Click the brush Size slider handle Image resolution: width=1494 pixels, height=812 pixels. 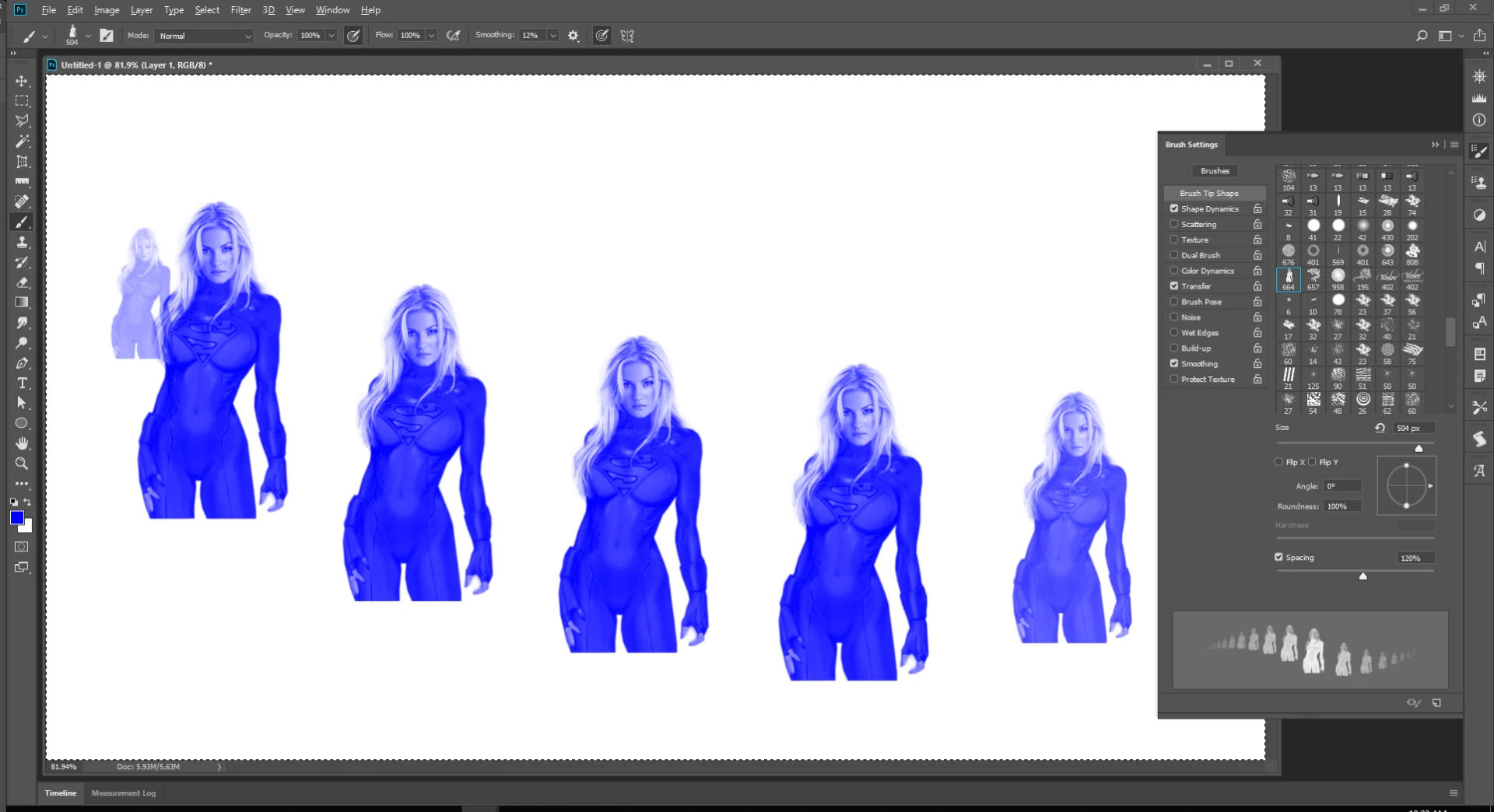click(x=1419, y=448)
